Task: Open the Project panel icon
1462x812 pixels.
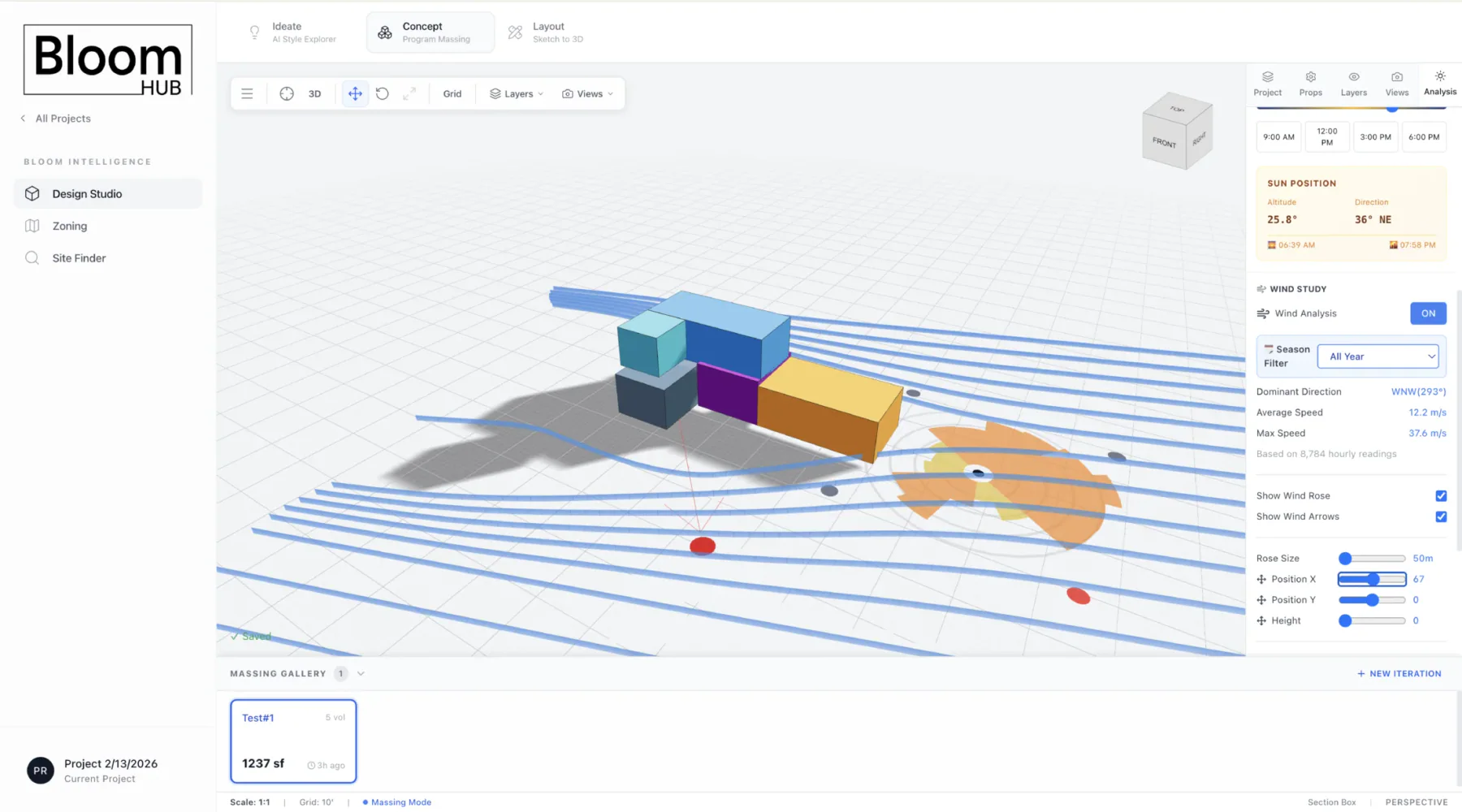Action: 1266,84
